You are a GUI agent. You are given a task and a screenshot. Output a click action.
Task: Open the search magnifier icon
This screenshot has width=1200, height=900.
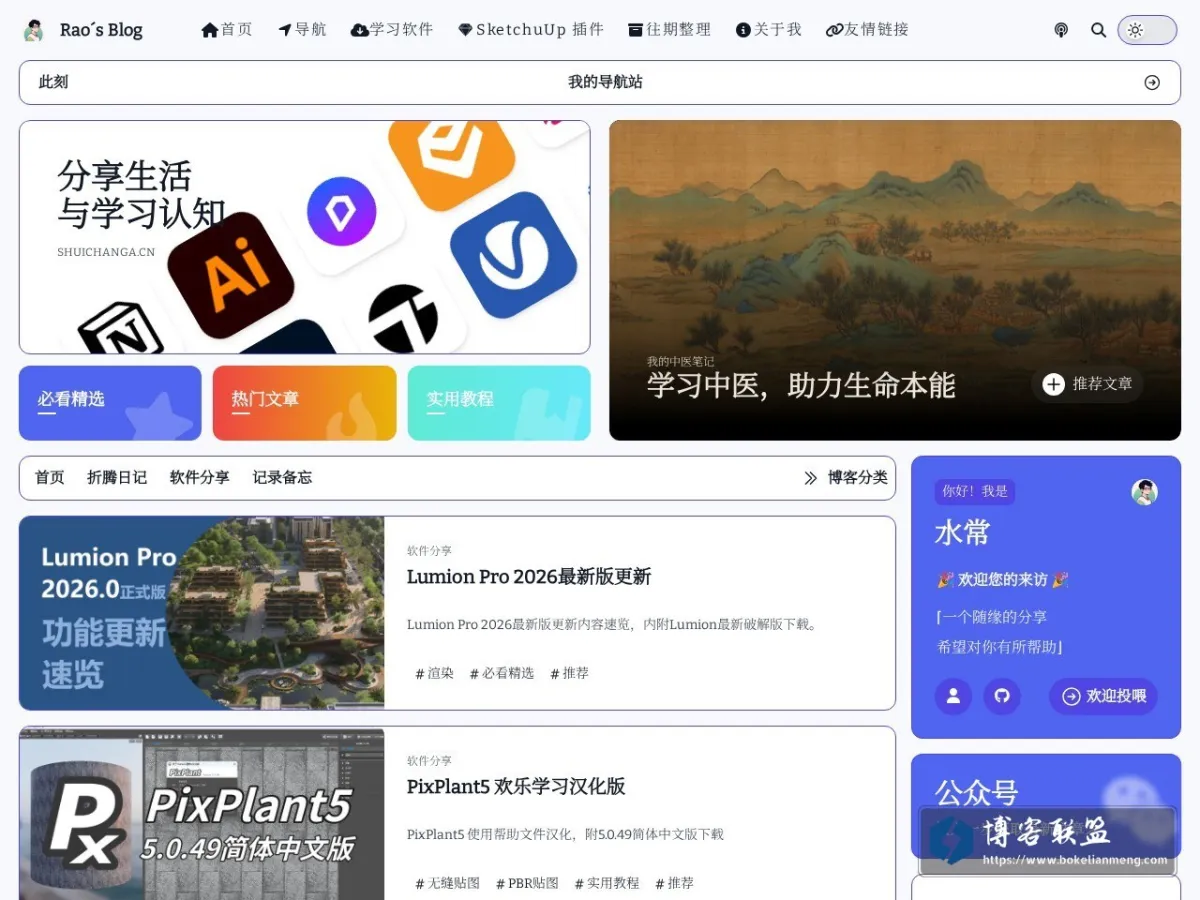tap(1098, 30)
